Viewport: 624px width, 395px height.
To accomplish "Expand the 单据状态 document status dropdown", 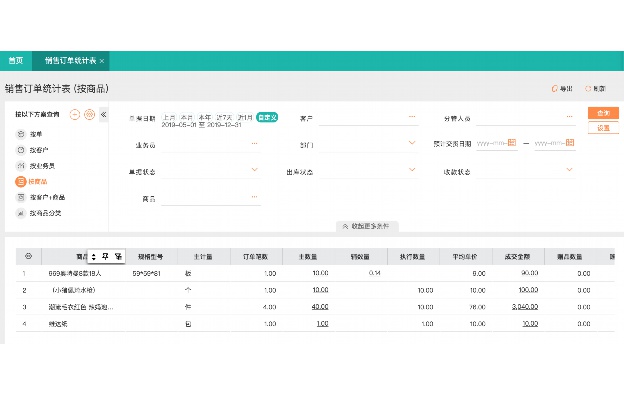I will click(x=254, y=170).
